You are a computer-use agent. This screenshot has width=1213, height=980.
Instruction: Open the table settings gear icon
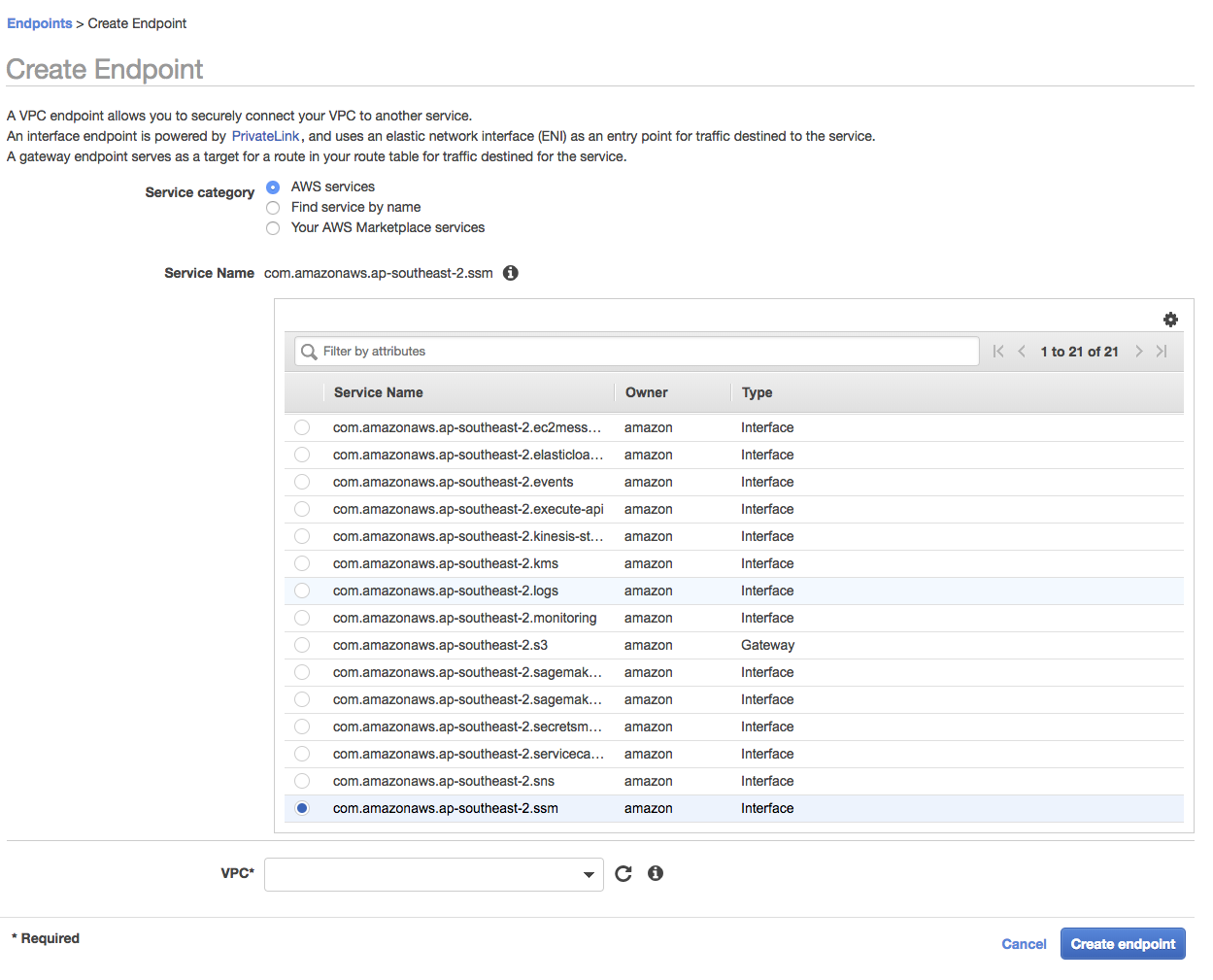tap(1170, 319)
